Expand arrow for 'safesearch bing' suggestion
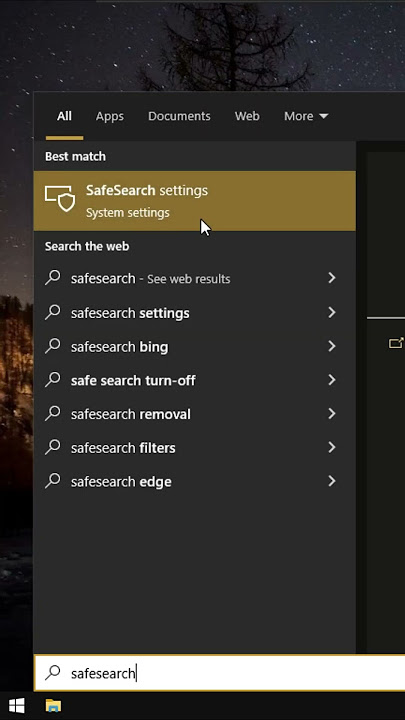The image size is (405, 720). tap(332, 346)
